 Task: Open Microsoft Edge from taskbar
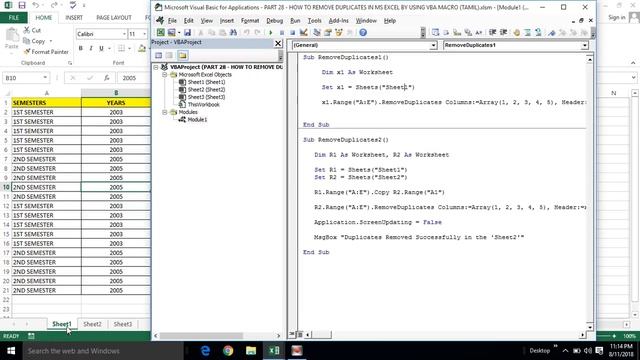coord(205,351)
